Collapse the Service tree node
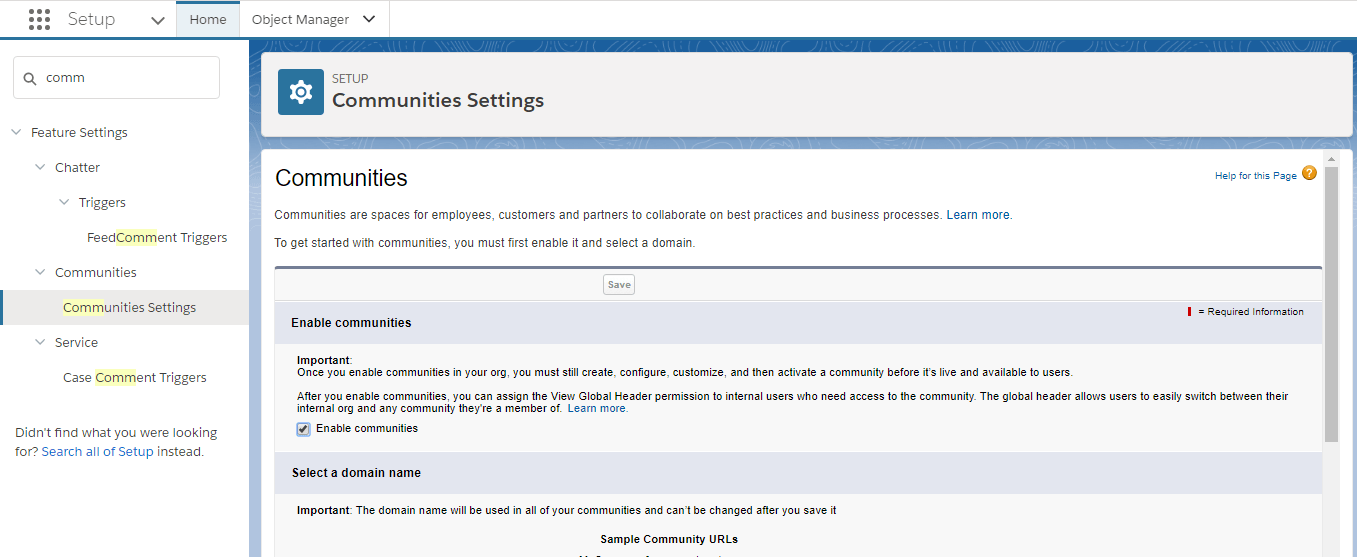The width and height of the screenshot is (1357, 557). tap(40, 342)
